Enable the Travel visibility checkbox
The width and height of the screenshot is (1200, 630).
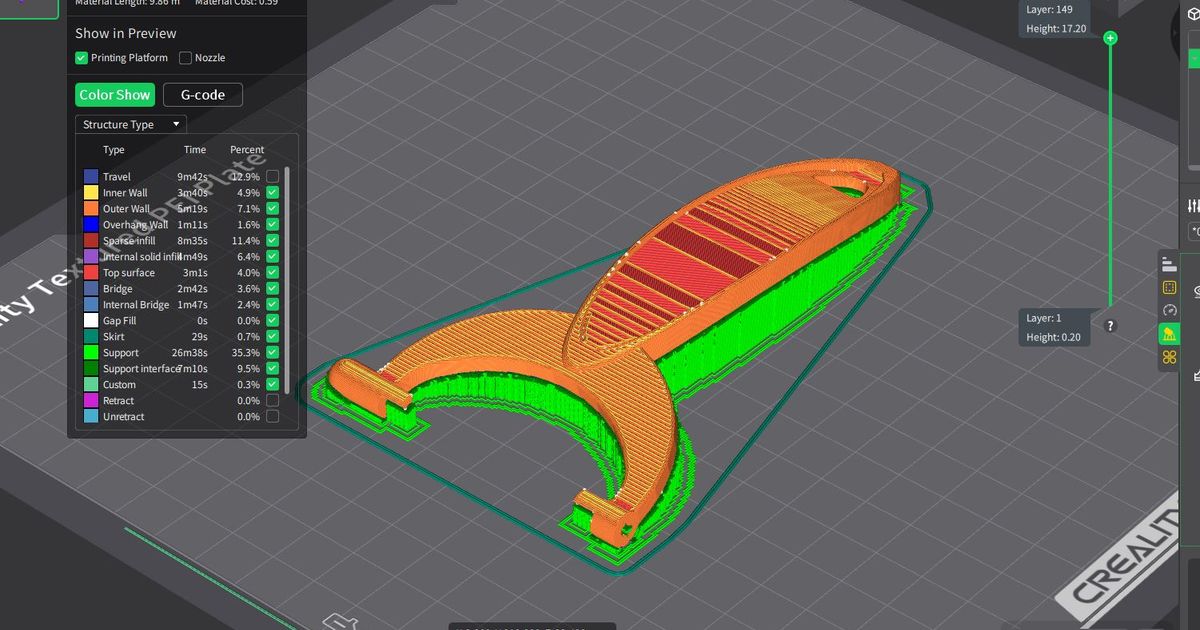tap(272, 176)
